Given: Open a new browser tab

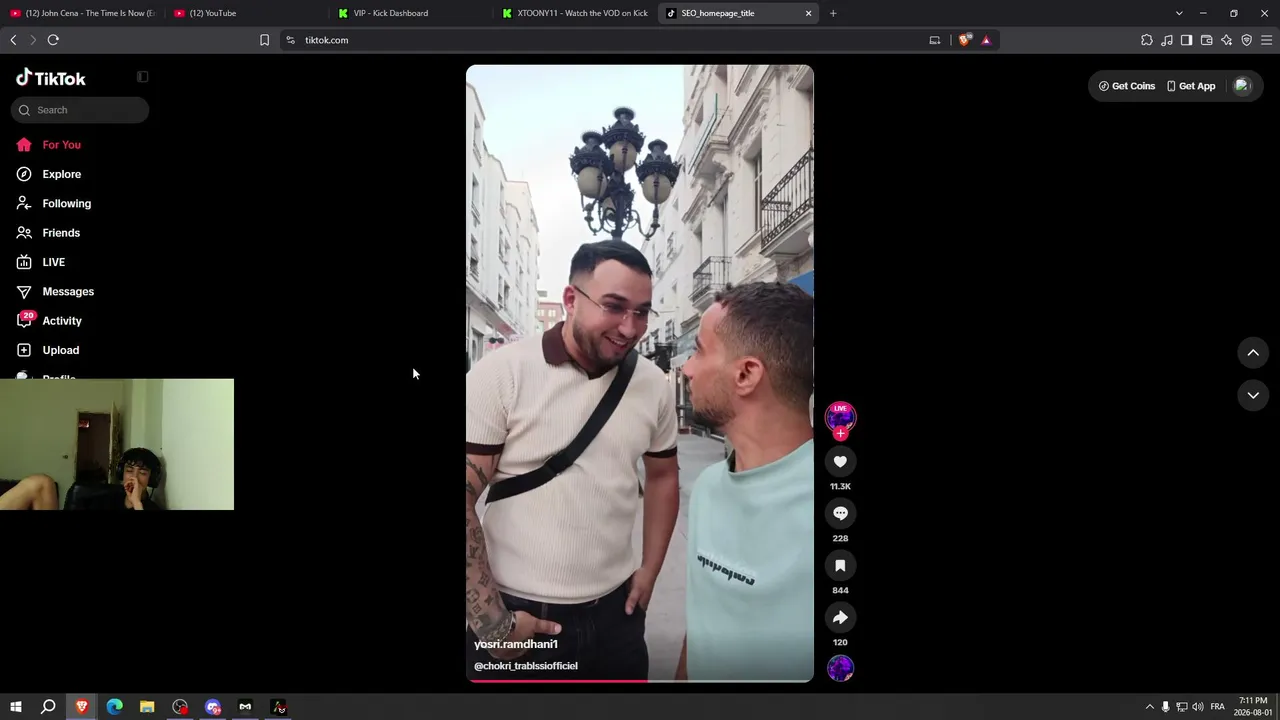Looking at the screenshot, I should (x=833, y=13).
